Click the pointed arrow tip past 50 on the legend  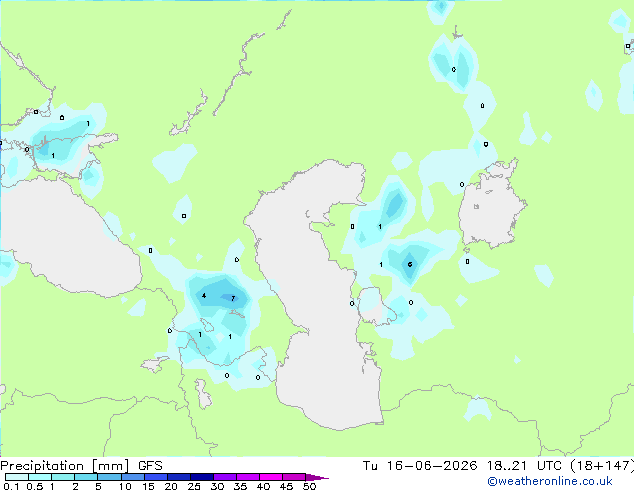click(x=317, y=477)
